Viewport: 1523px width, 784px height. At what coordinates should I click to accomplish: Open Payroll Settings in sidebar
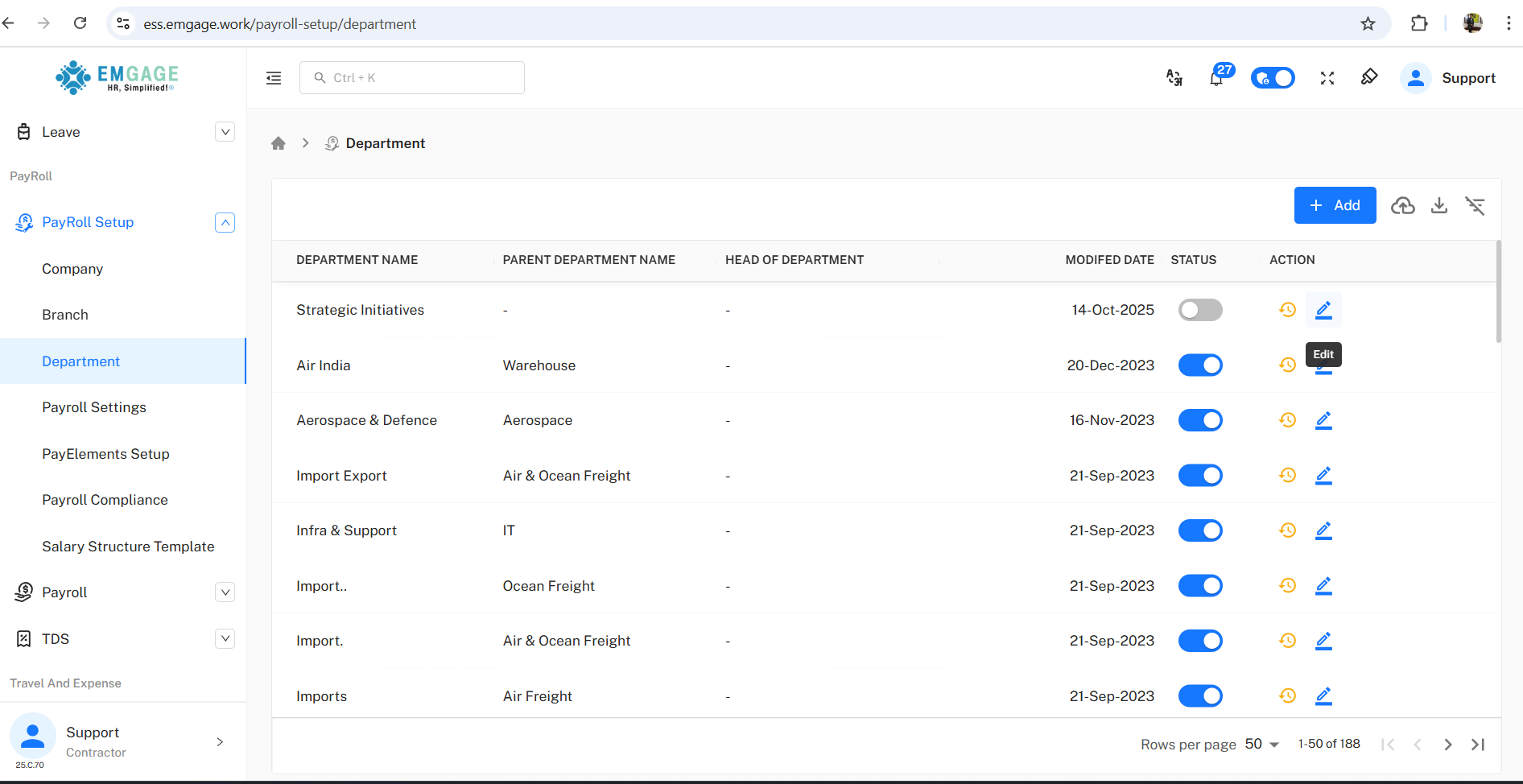(x=94, y=407)
